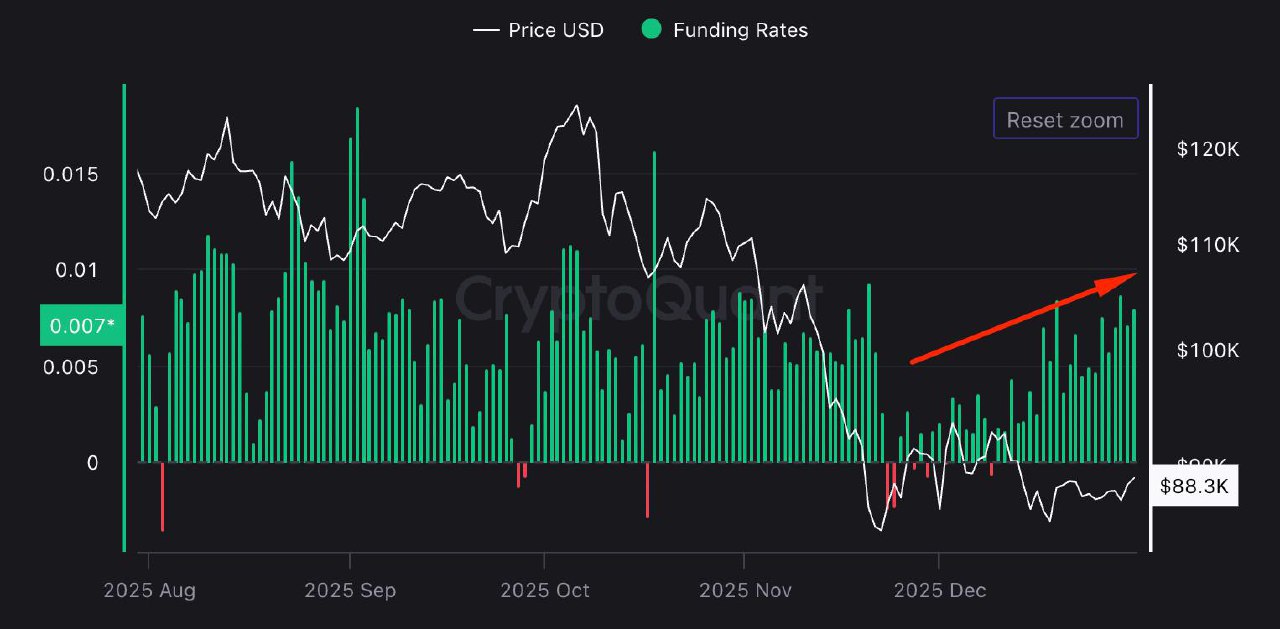Select the 2025 Nov x-axis label

[x=745, y=590]
